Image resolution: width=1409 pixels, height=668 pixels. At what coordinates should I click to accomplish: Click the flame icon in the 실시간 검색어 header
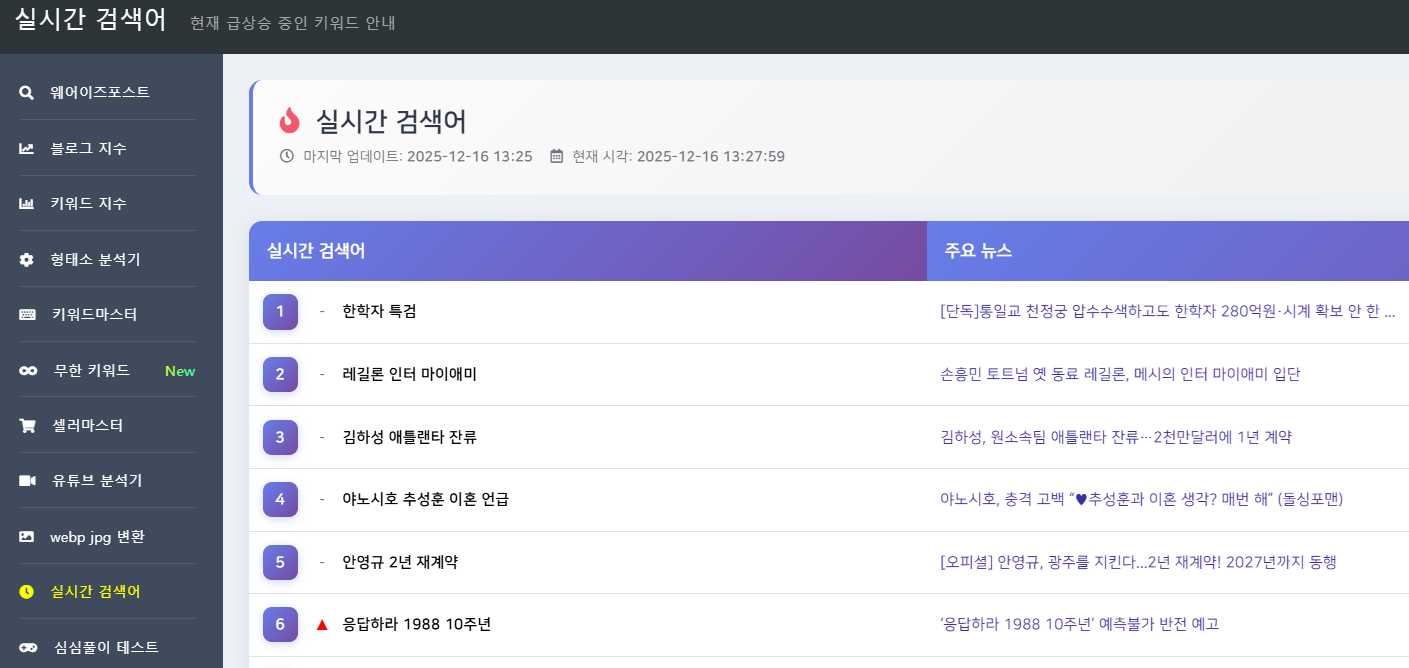tap(290, 120)
